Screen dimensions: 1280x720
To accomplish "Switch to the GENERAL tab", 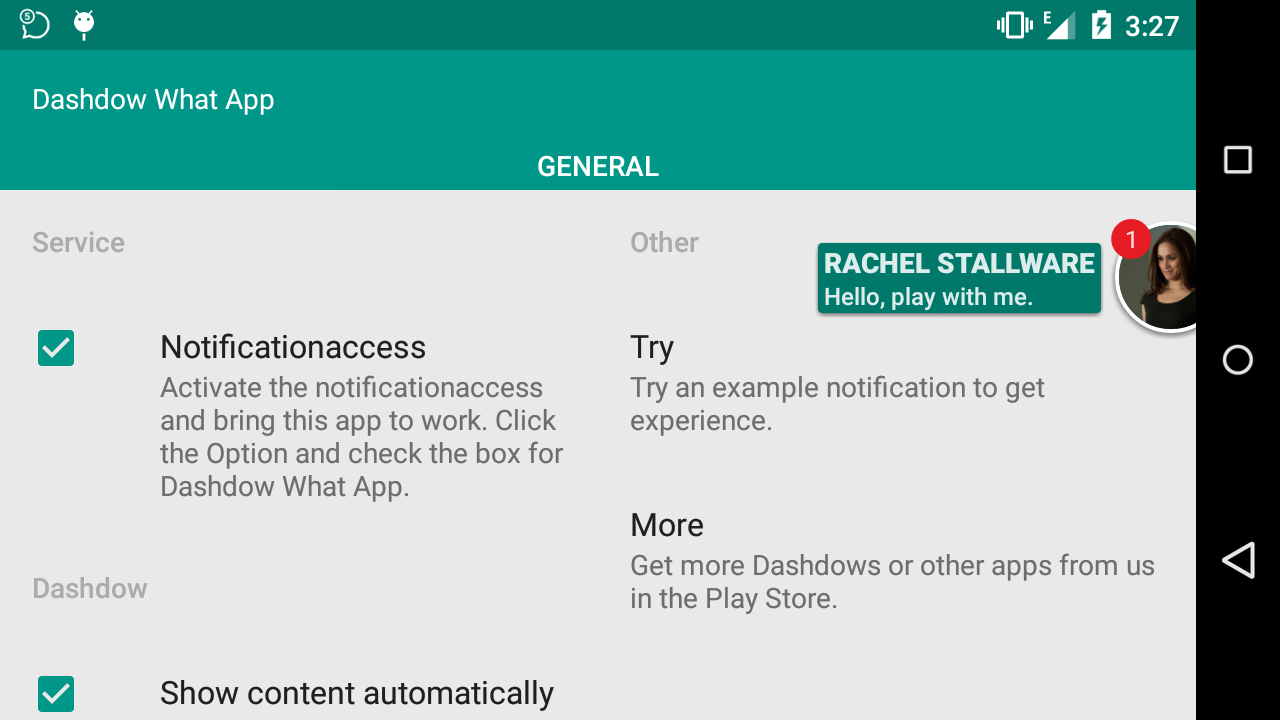I will point(598,166).
